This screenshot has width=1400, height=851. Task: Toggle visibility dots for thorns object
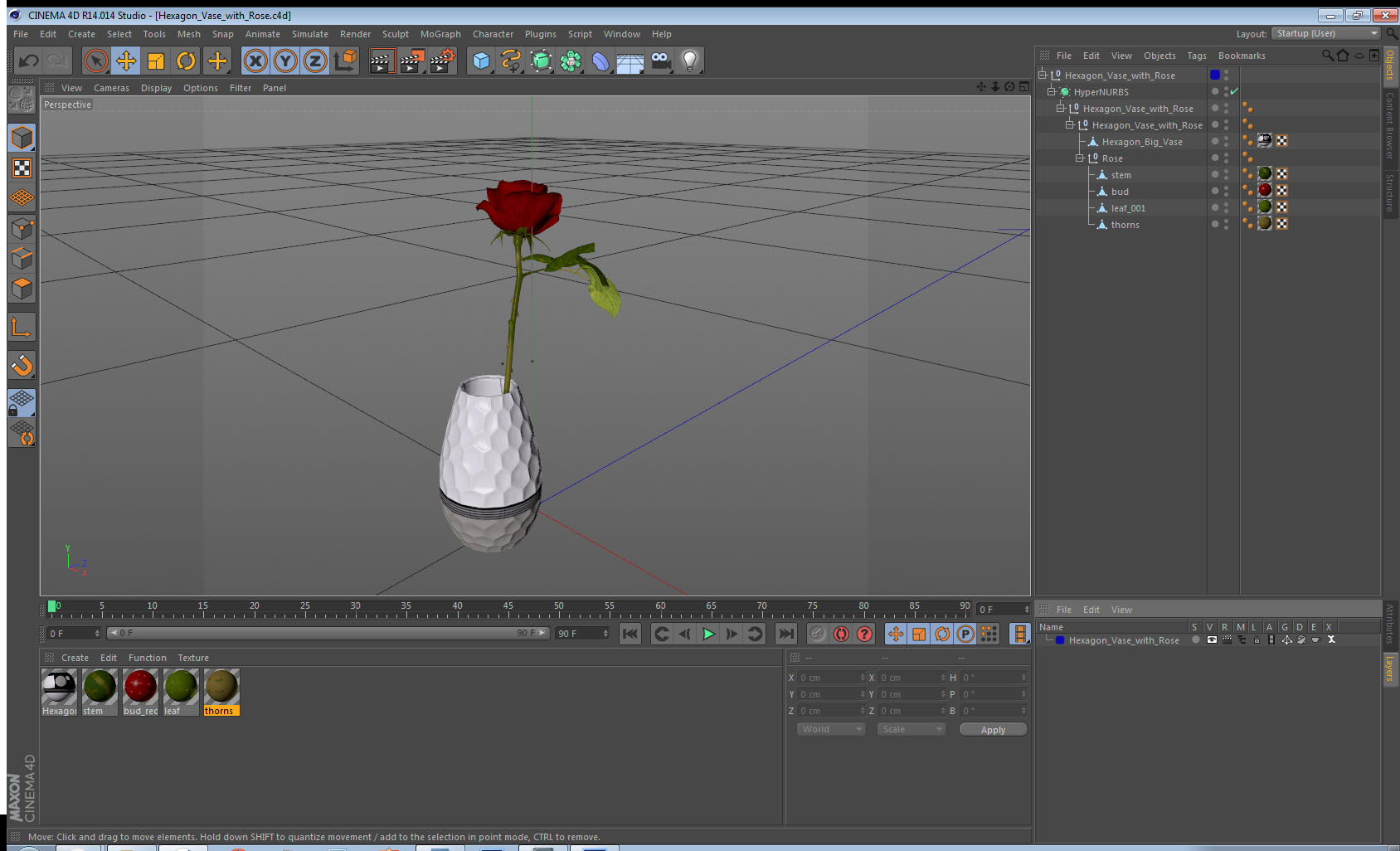pos(1227,224)
